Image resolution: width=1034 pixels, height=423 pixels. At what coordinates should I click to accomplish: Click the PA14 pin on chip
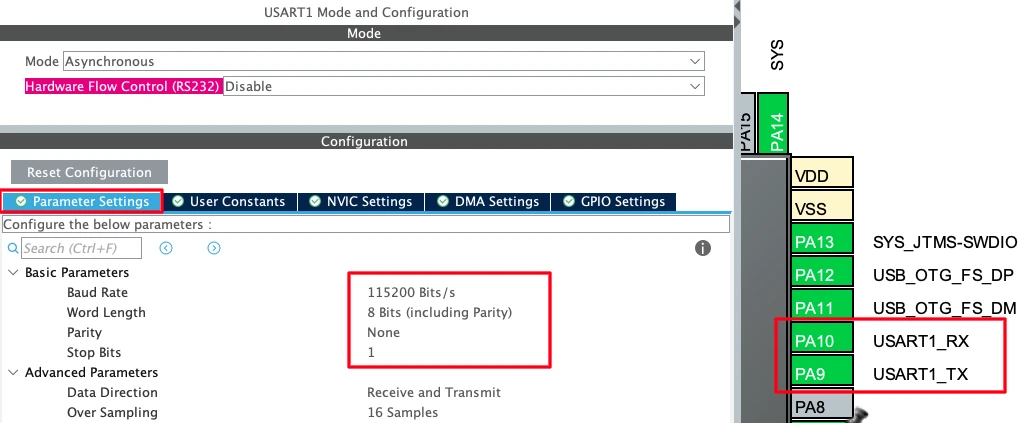click(773, 123)
